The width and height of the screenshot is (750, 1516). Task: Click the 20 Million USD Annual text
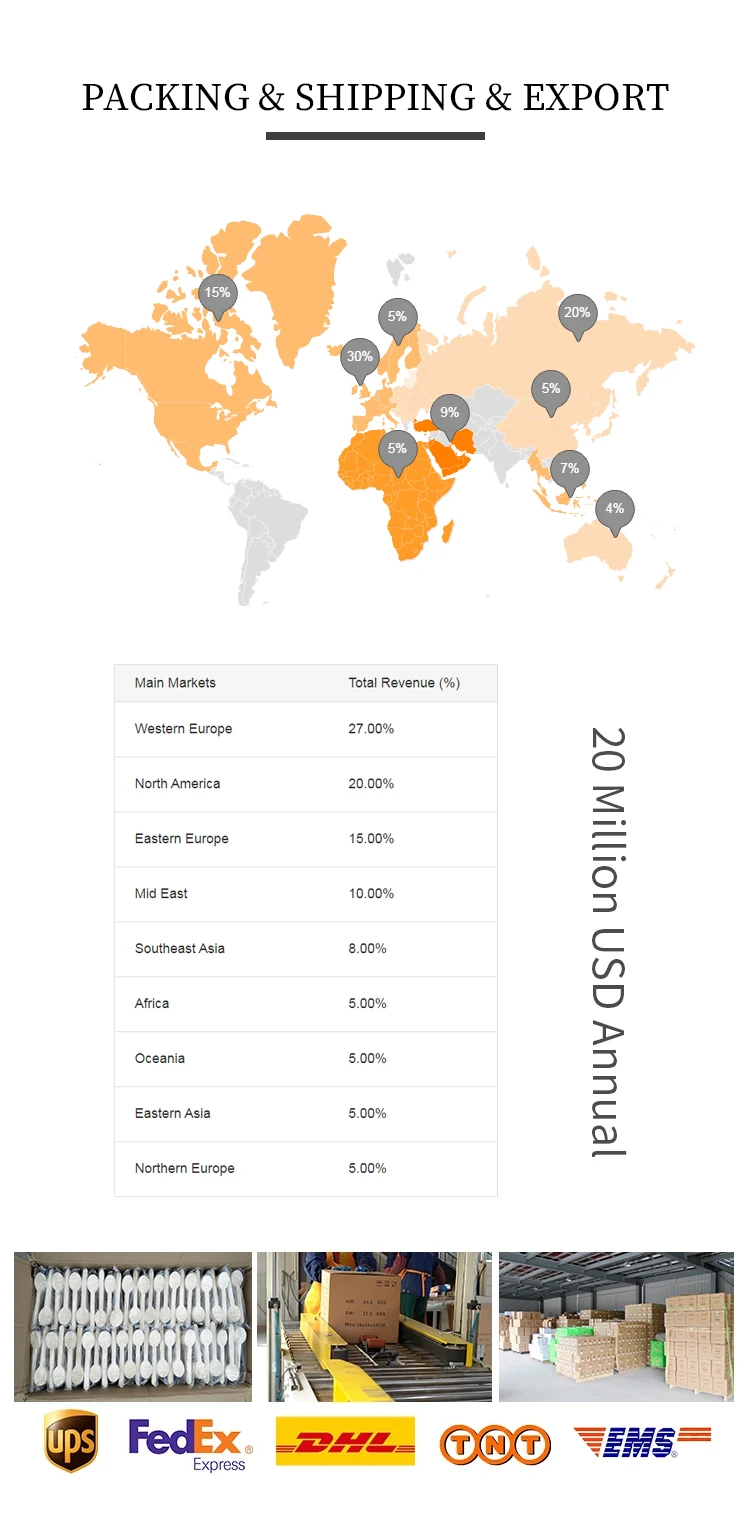pos(607,941)
